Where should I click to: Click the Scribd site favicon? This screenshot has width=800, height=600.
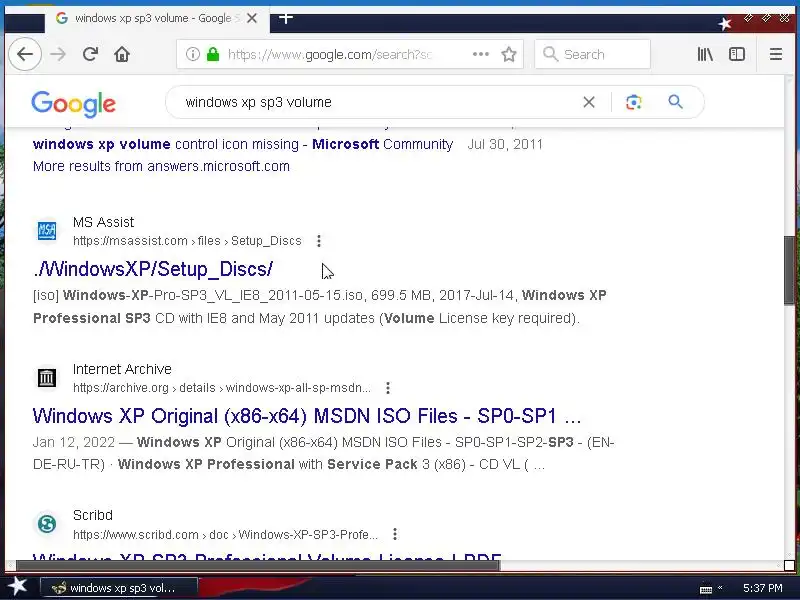(x=47, y=524)
